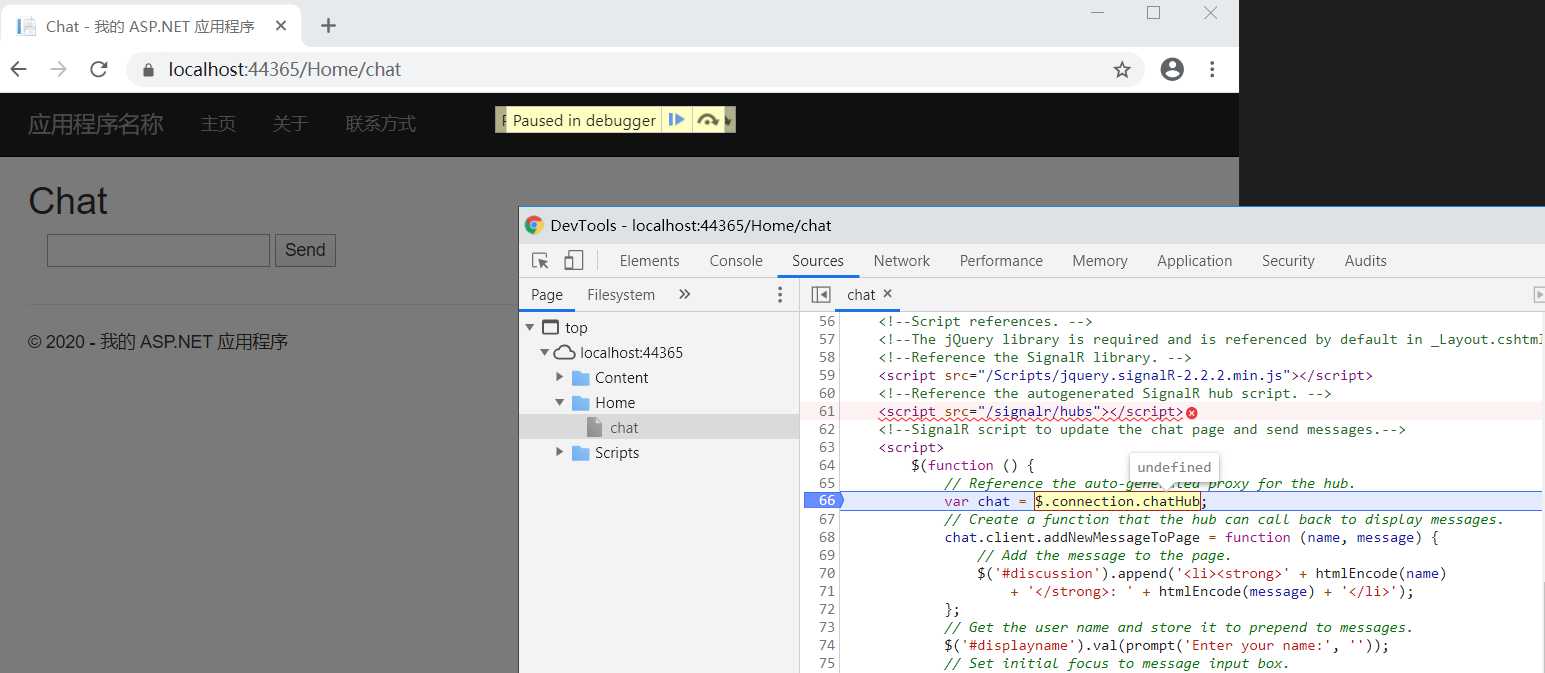Image resolution: width=1545 pixels, height=673 pixels.
Task: Open 联系方式 link in site navbar
Action: click(x=381, y=124)
